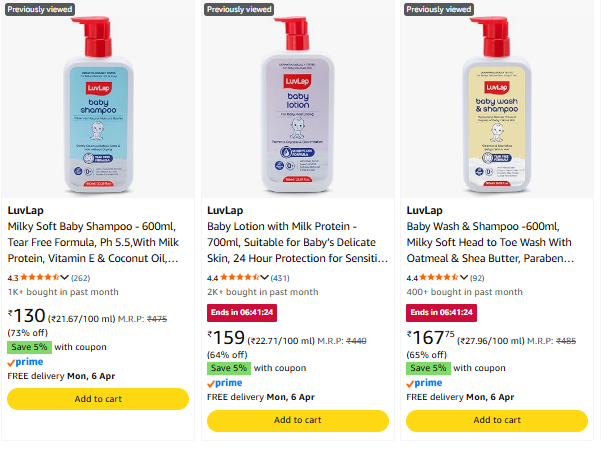Click the 92 ratings count link
Image resolution: width=601 pixels, height=452 pixels.
[x=478, y=277]
